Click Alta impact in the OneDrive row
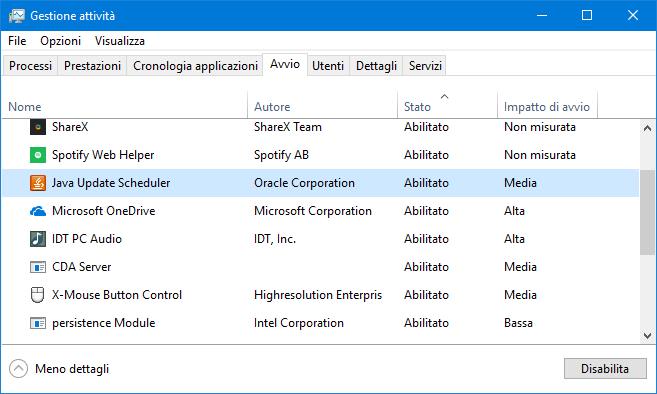The width and height of the screenshot is (657, 394). pos(514,211)
